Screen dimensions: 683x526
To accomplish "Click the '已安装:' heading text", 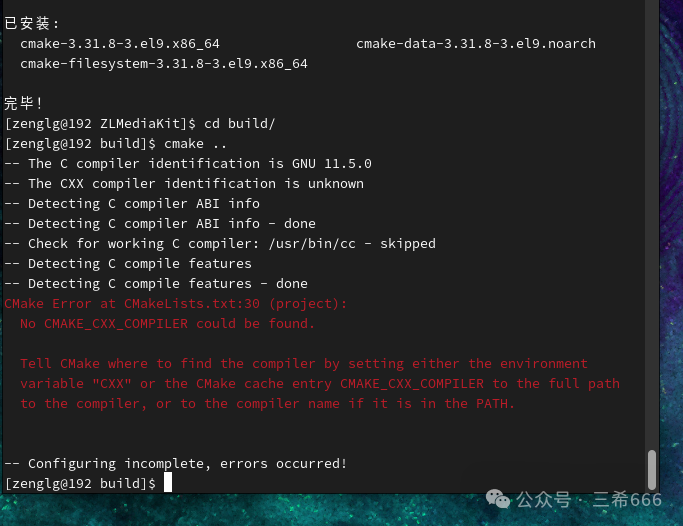I will (32, 22).
